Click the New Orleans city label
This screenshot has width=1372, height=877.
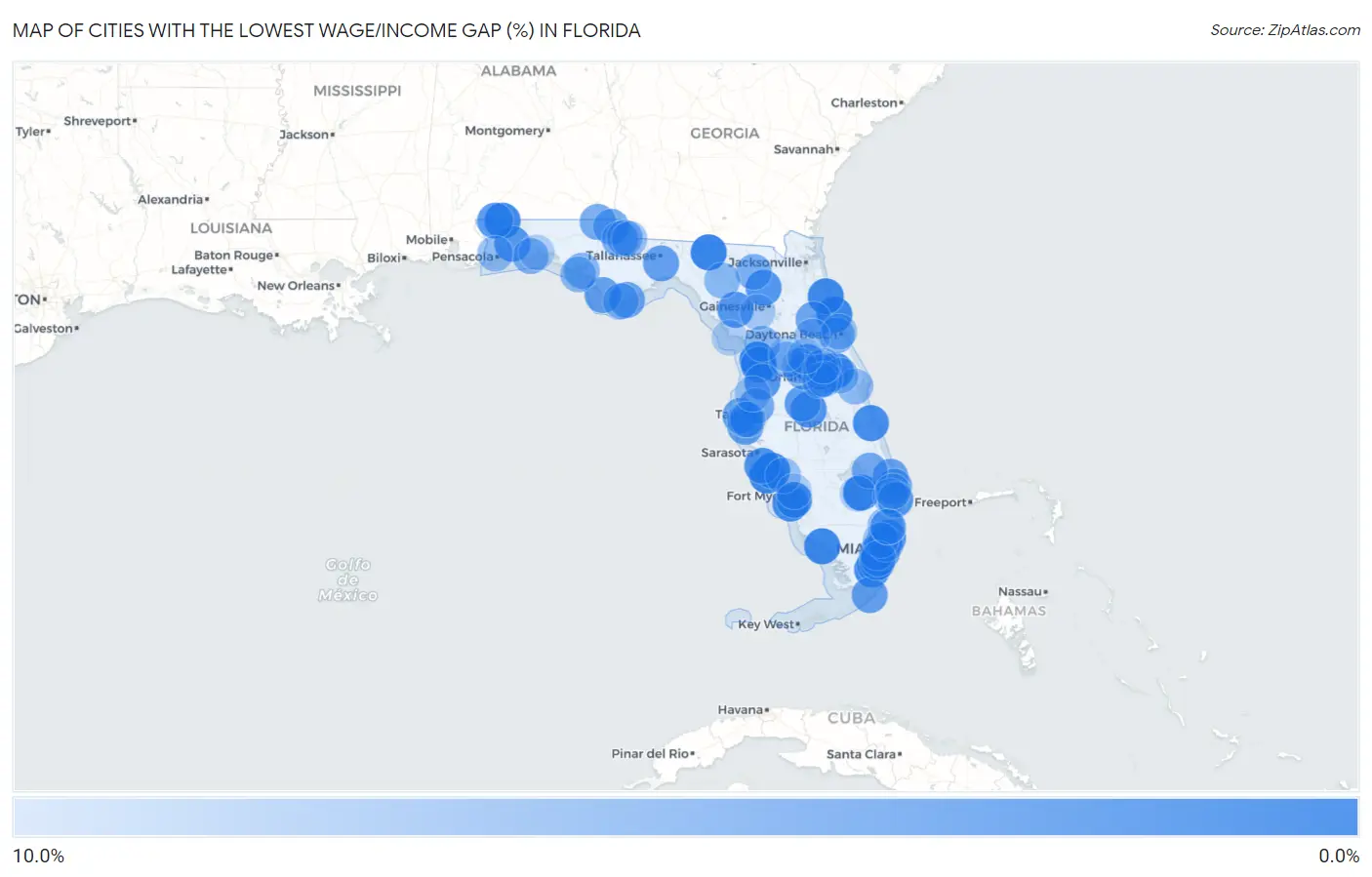click(299, 286)
